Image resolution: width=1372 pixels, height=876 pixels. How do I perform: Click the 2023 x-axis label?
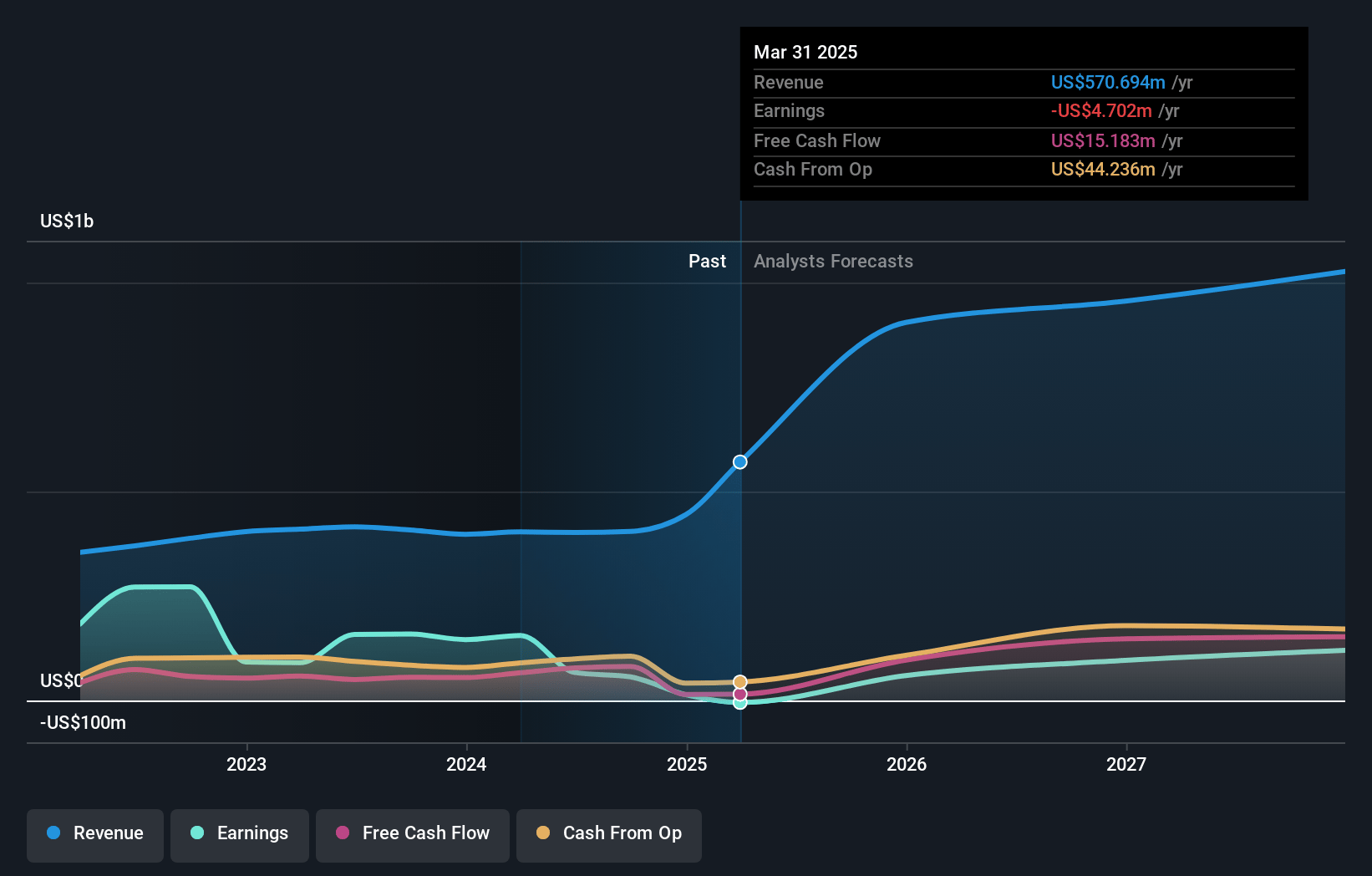(246, 764)
